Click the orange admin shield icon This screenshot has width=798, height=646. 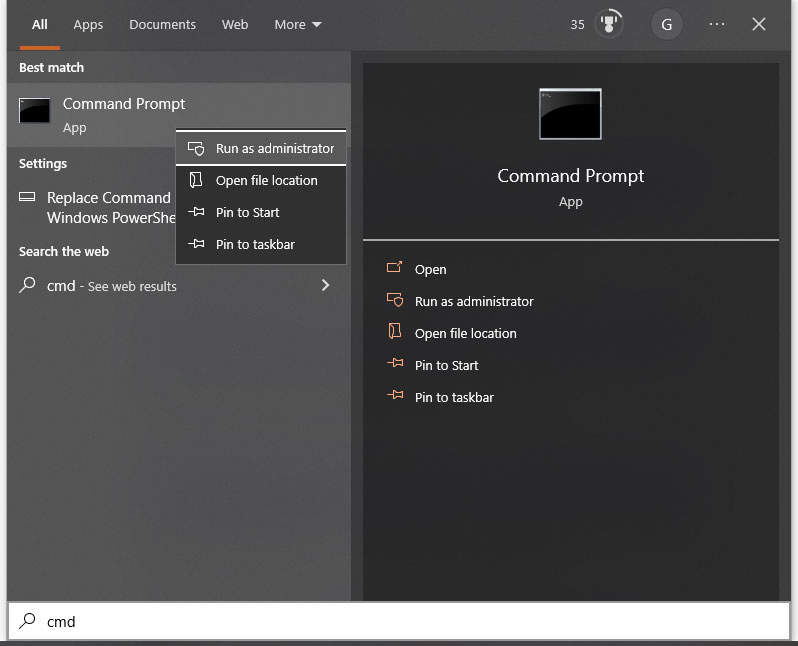click(395, 300)
